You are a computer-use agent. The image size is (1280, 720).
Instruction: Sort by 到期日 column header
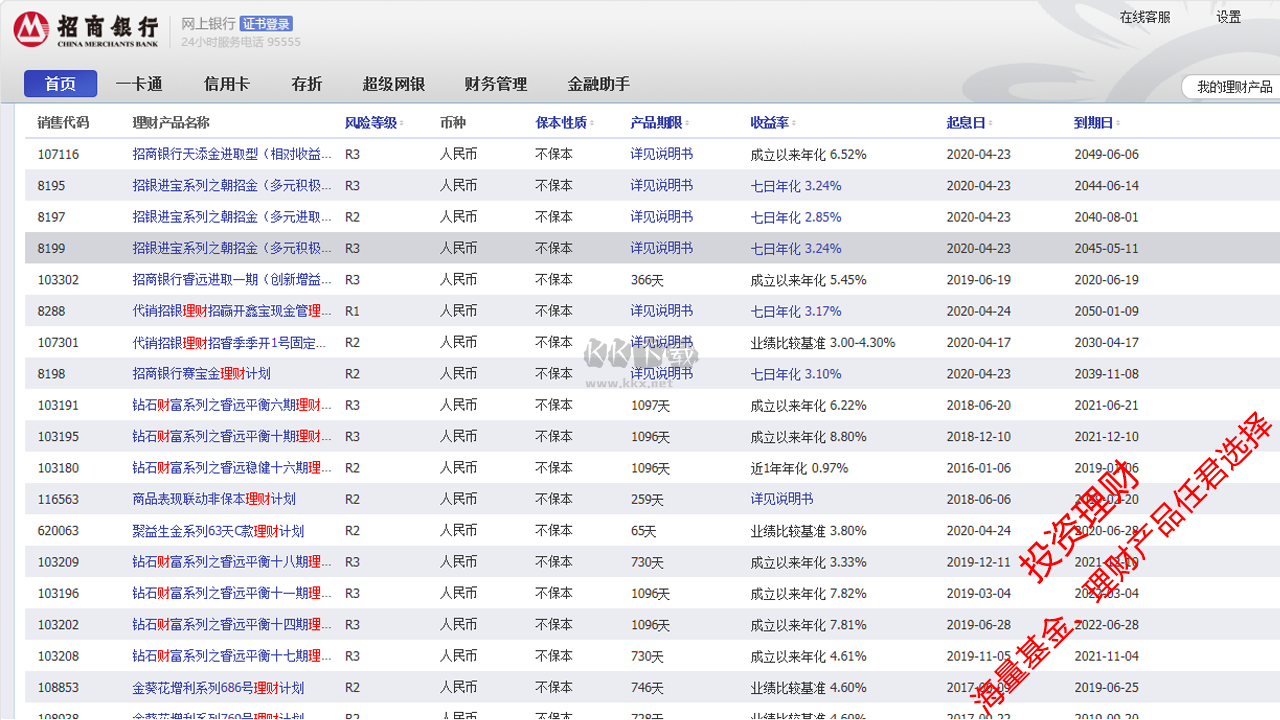point(1093,123)
